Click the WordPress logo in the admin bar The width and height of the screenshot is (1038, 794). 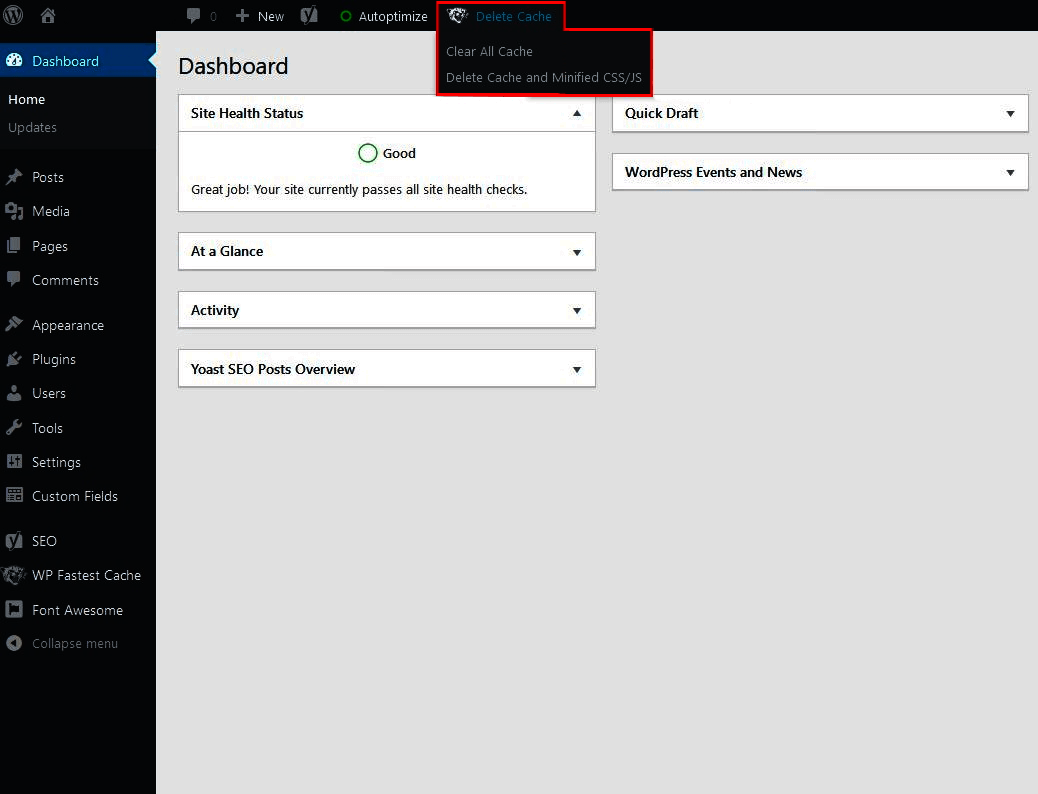(13, 15)
